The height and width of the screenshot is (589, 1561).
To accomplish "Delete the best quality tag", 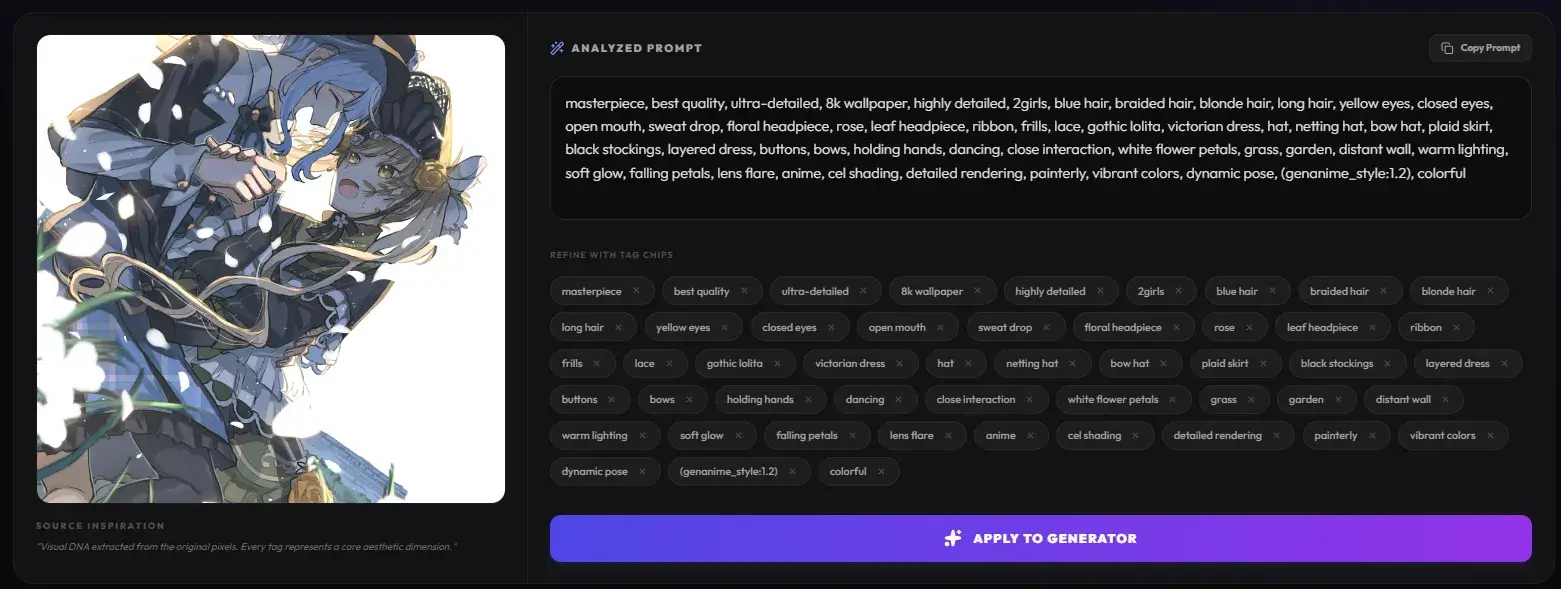I will (x=745, y=291).
